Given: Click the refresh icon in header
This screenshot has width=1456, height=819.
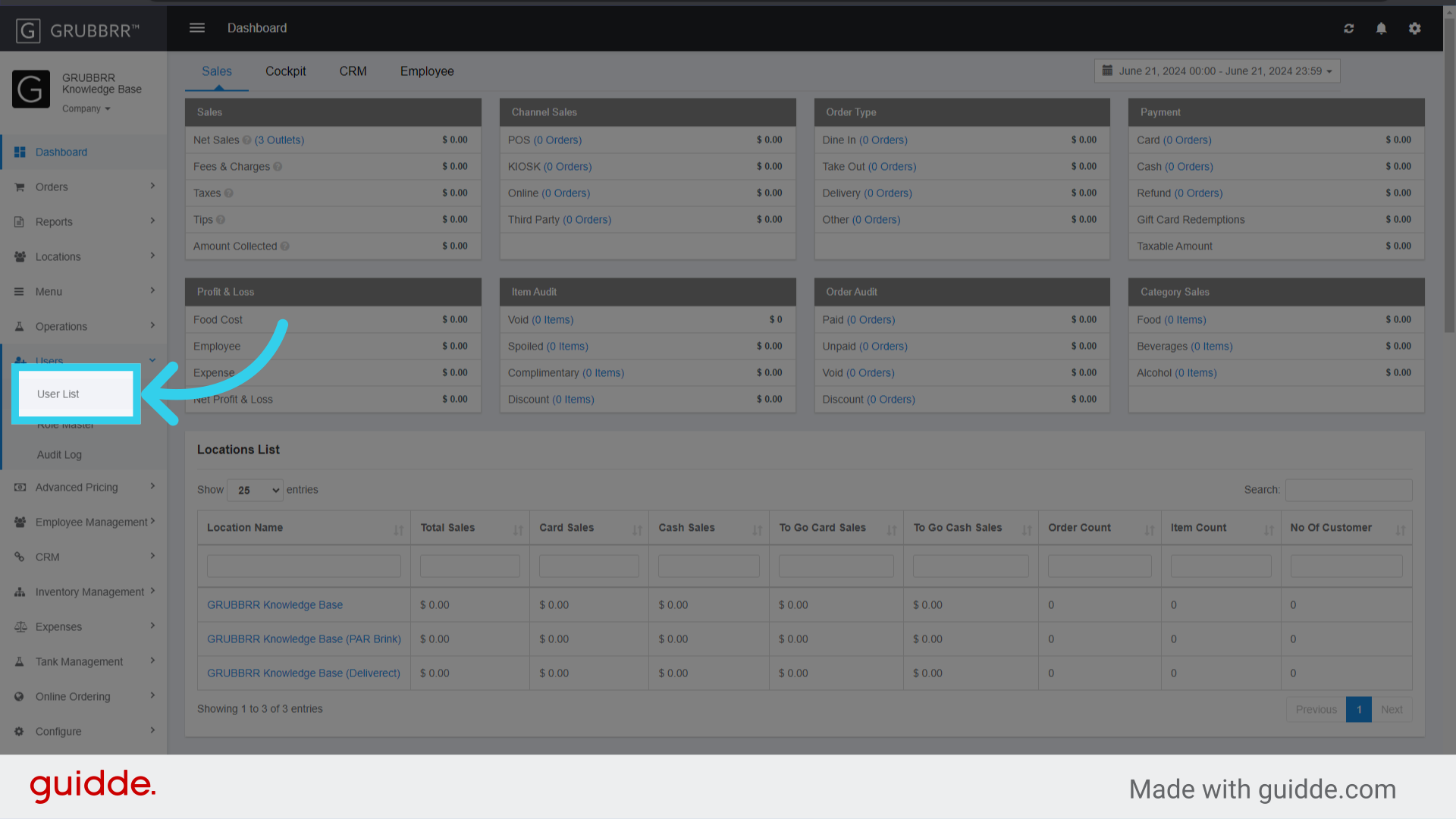Looking at the screenshot, I should pos(1349,28).
